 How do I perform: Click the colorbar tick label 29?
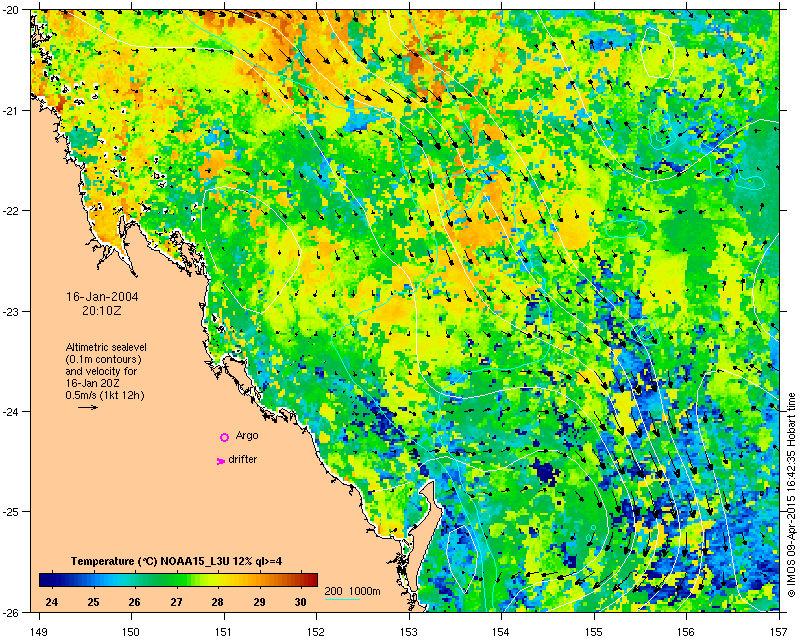260,602
